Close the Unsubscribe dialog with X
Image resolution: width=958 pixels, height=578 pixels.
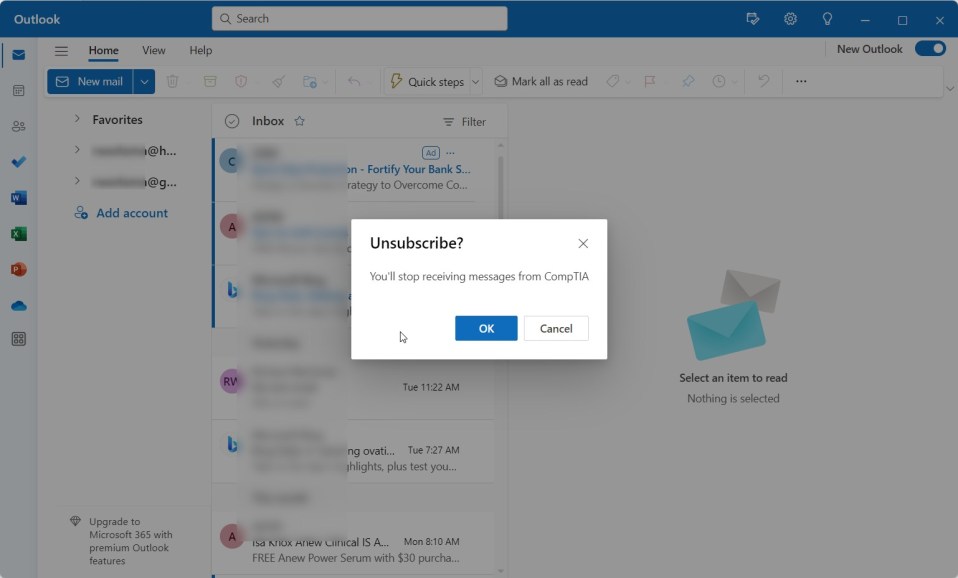click(x=583, y=243)
